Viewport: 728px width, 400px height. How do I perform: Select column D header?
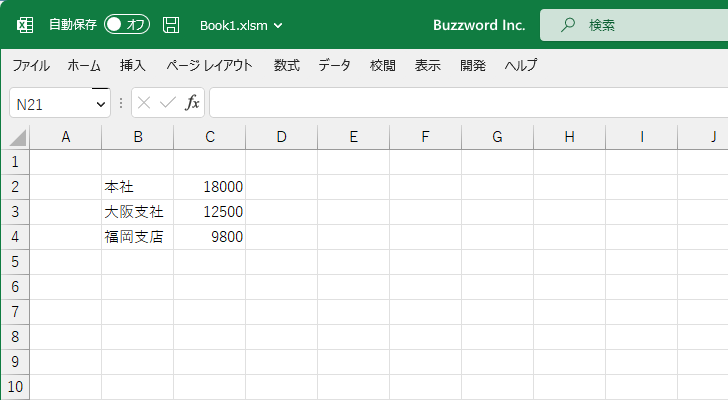coord(282,137)
